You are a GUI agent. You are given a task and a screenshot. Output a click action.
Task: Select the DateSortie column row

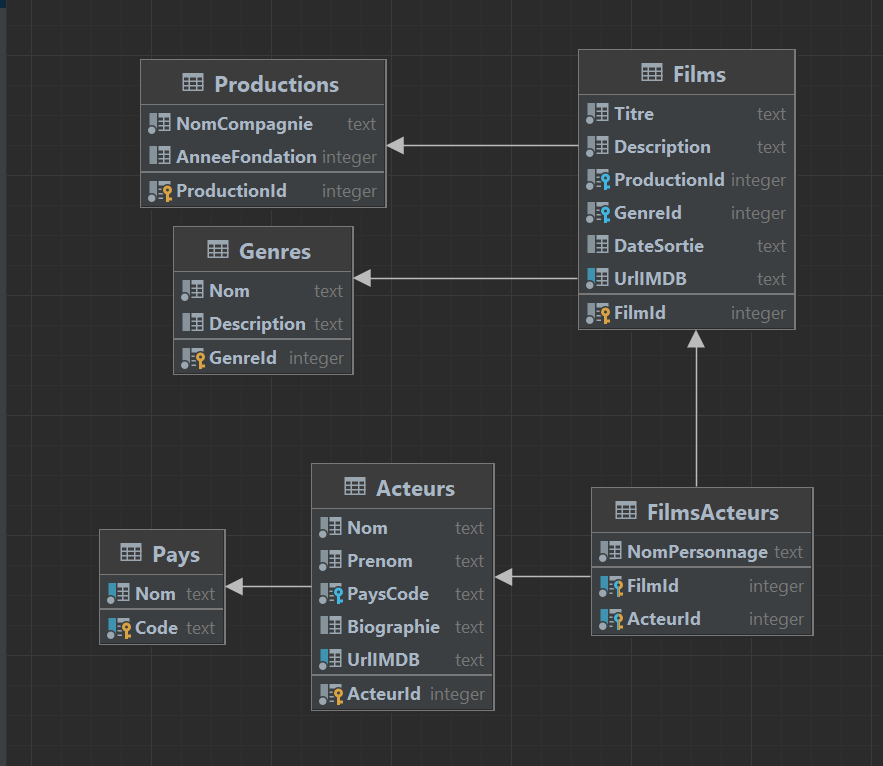click(658, 246)
